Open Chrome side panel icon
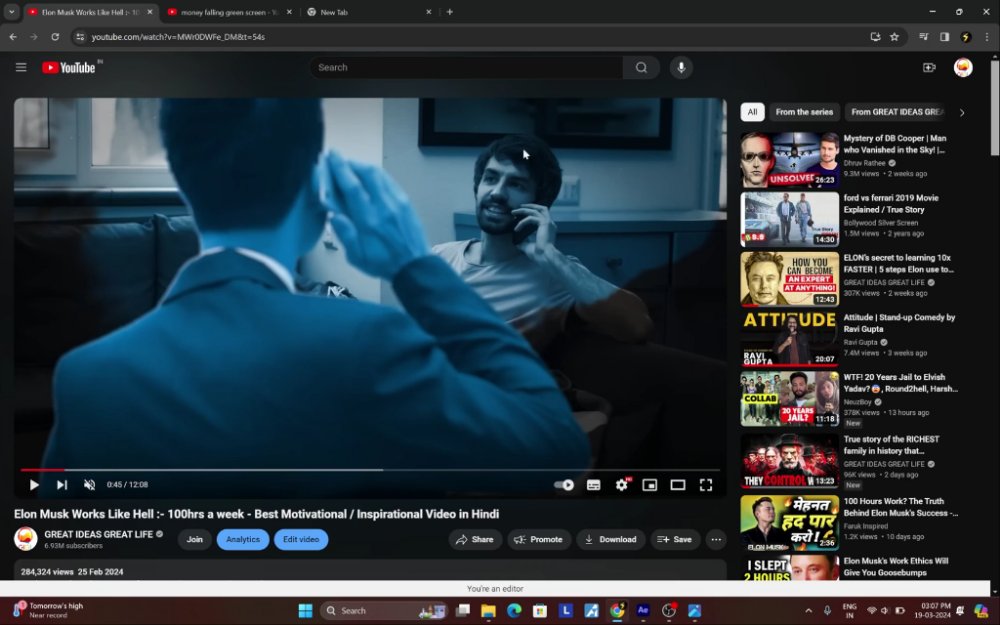Image resolution: width=1000 pixels, height=625 pixels. point(945,37)
